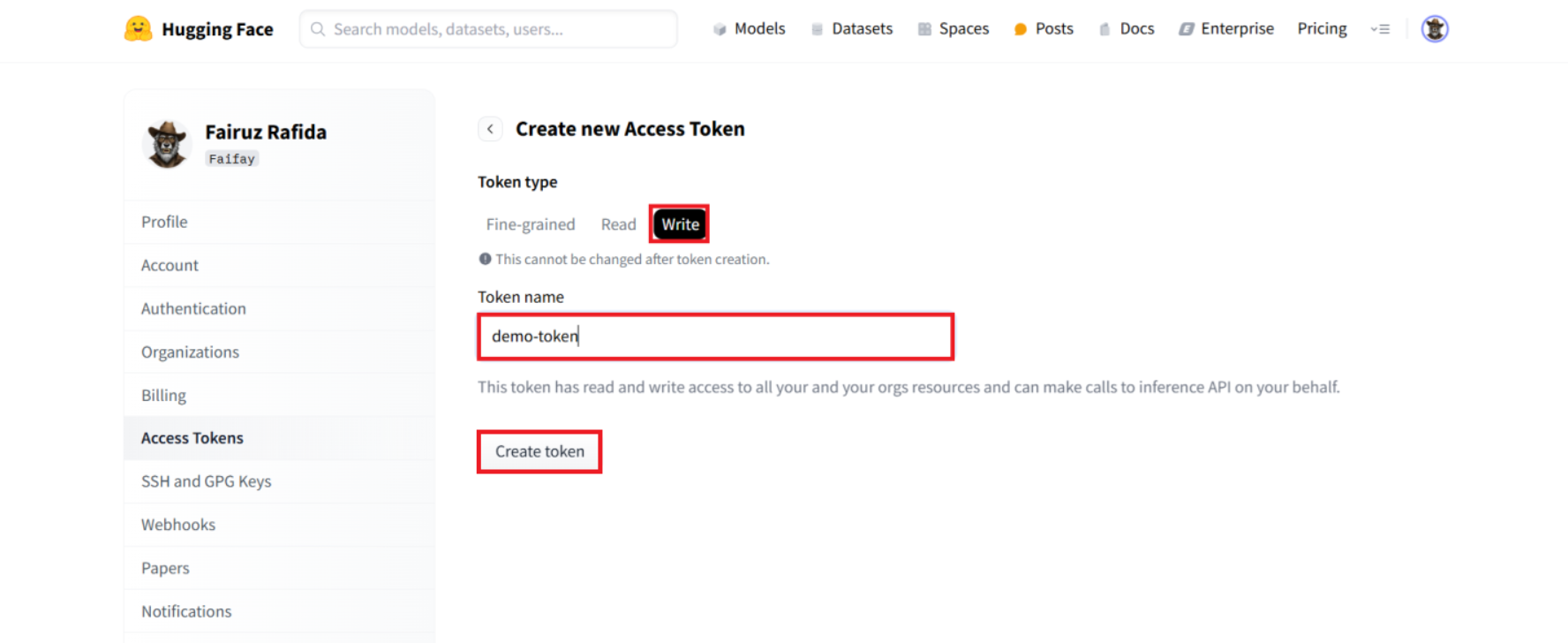The image size is (1568, 643).
Task: Click the Docs book icon
Action: click(1104, 29)
